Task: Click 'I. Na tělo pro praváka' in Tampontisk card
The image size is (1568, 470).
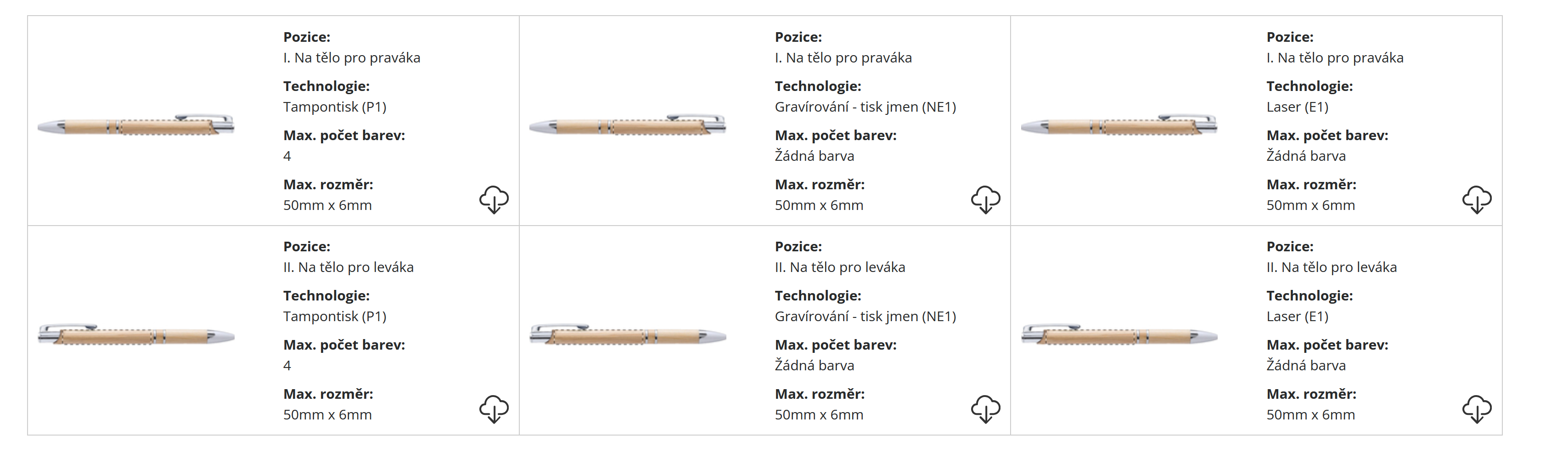Action: 351,58
